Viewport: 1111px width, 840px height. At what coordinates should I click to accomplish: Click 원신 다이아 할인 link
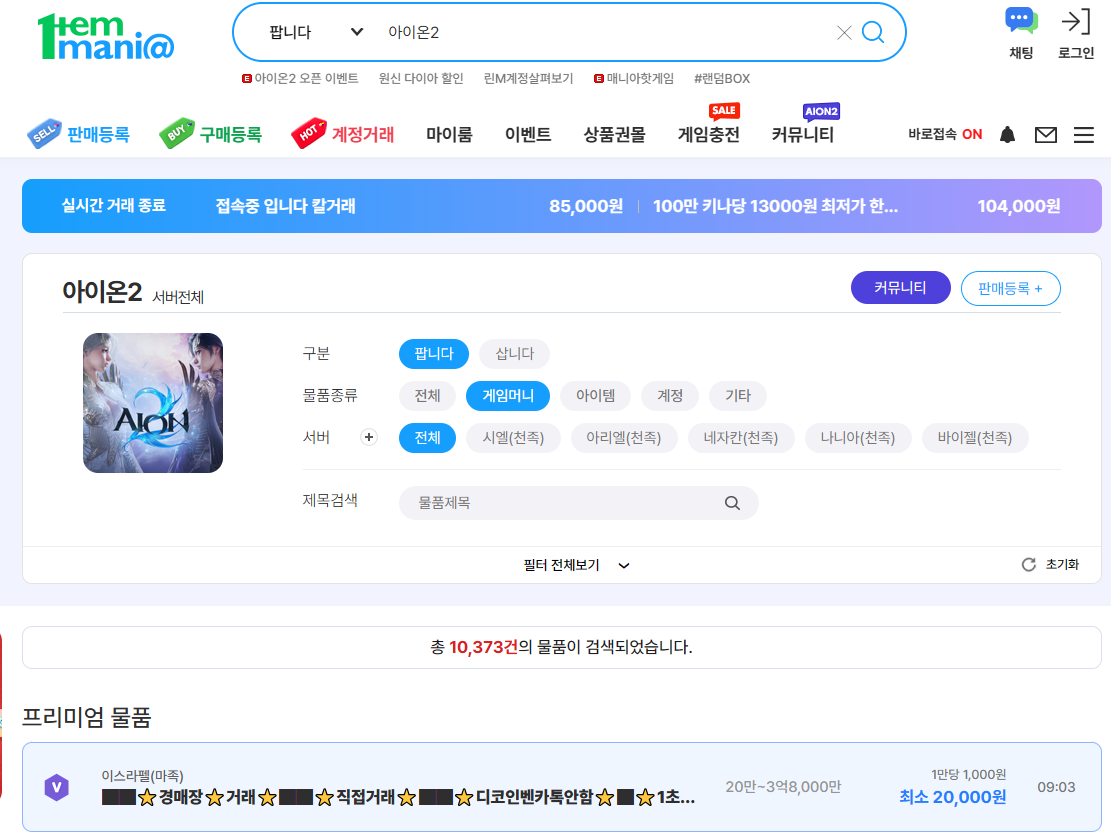tap(421, 79)
